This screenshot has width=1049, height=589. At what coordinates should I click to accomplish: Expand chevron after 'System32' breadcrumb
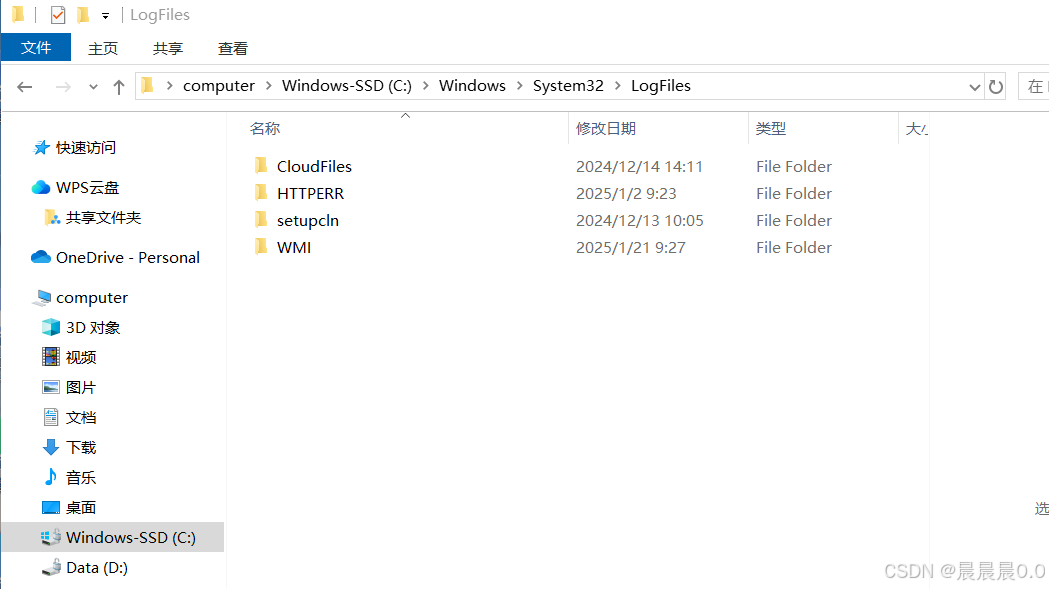617,86
